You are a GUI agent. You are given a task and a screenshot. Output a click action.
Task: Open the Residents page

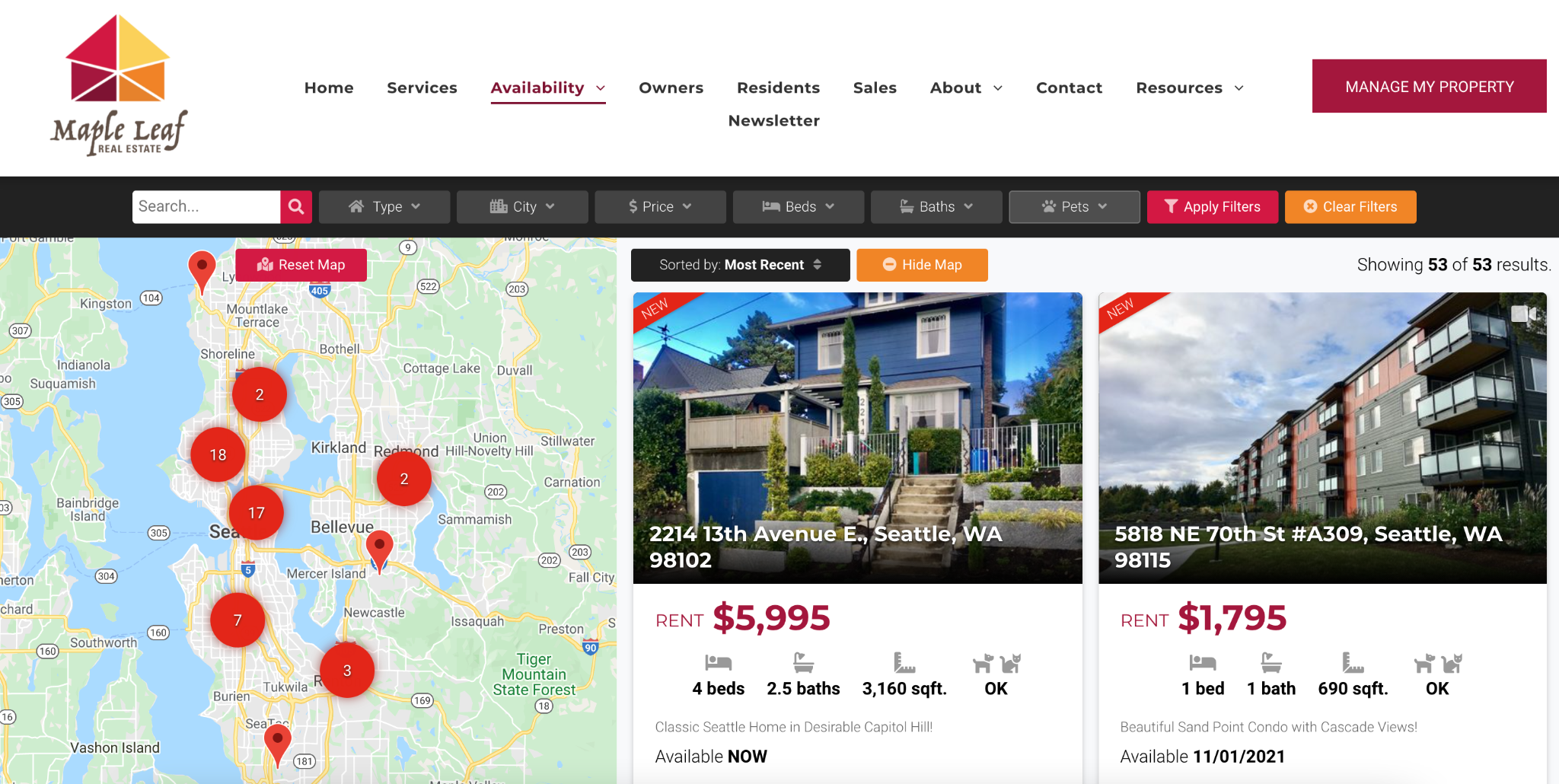click(x=778, y=88)
